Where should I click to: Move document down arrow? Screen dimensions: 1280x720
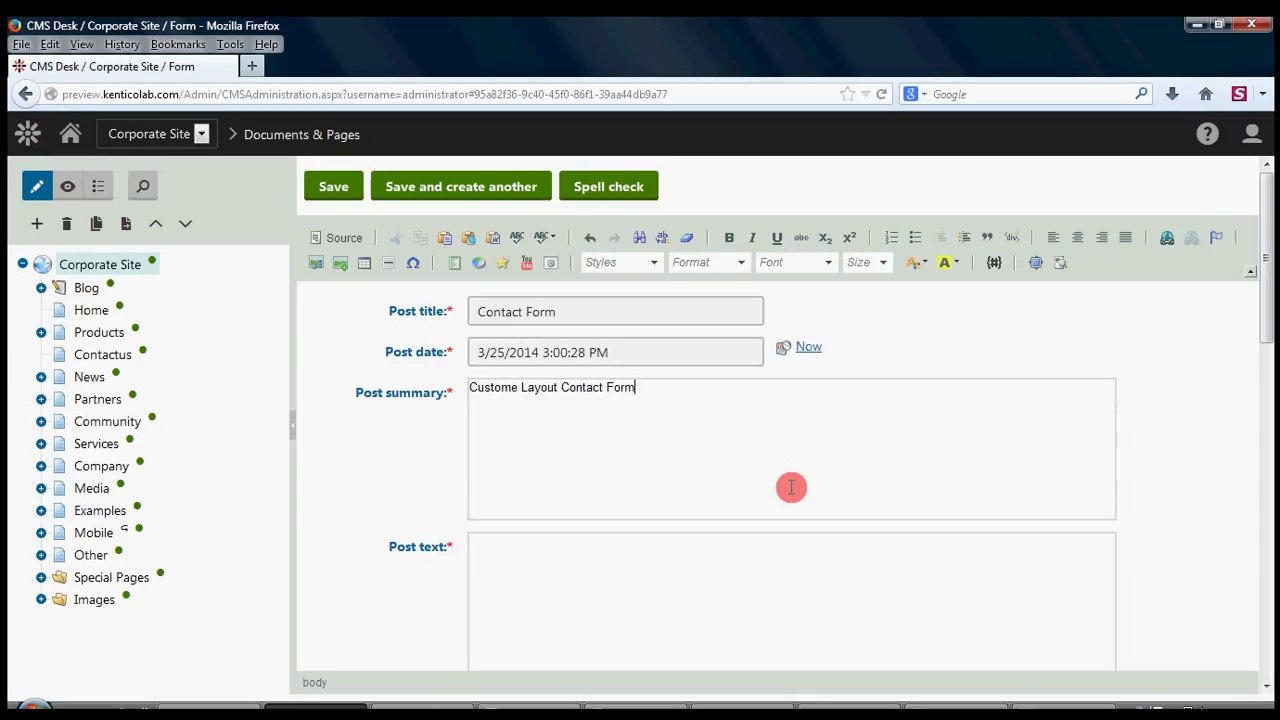[x=185, y=224]
